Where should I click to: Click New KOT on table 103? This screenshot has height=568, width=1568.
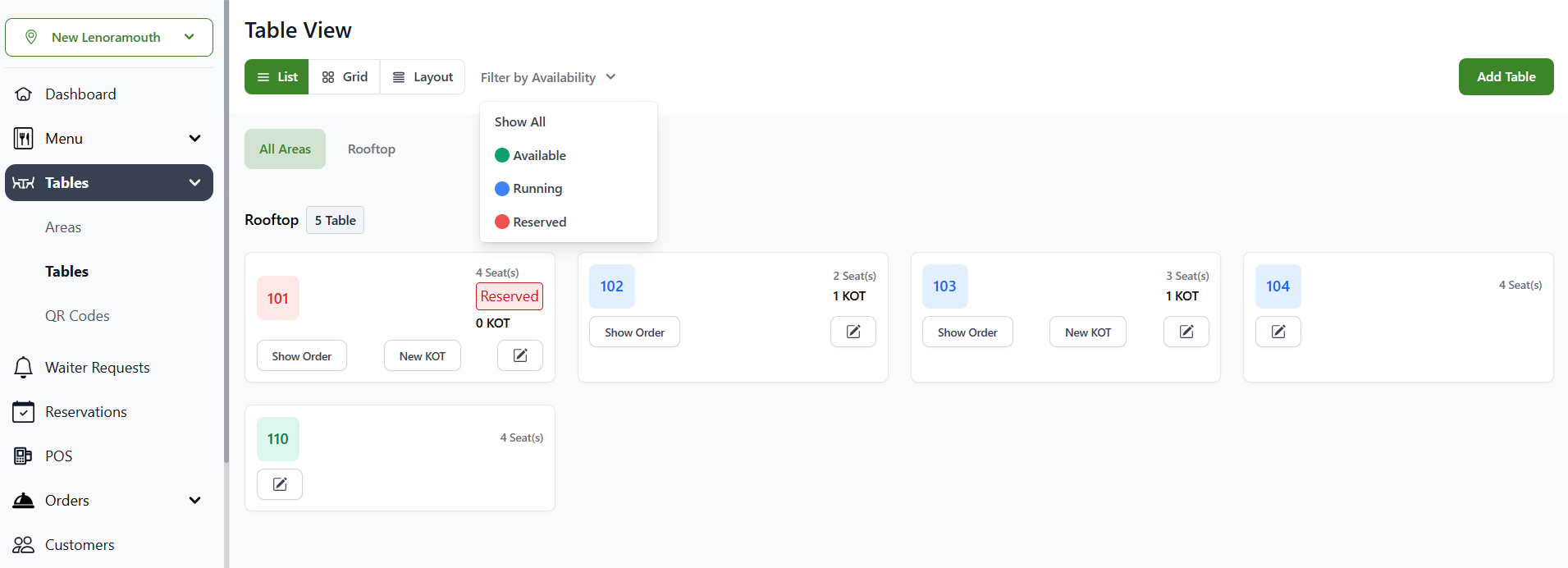(1087, 332)
